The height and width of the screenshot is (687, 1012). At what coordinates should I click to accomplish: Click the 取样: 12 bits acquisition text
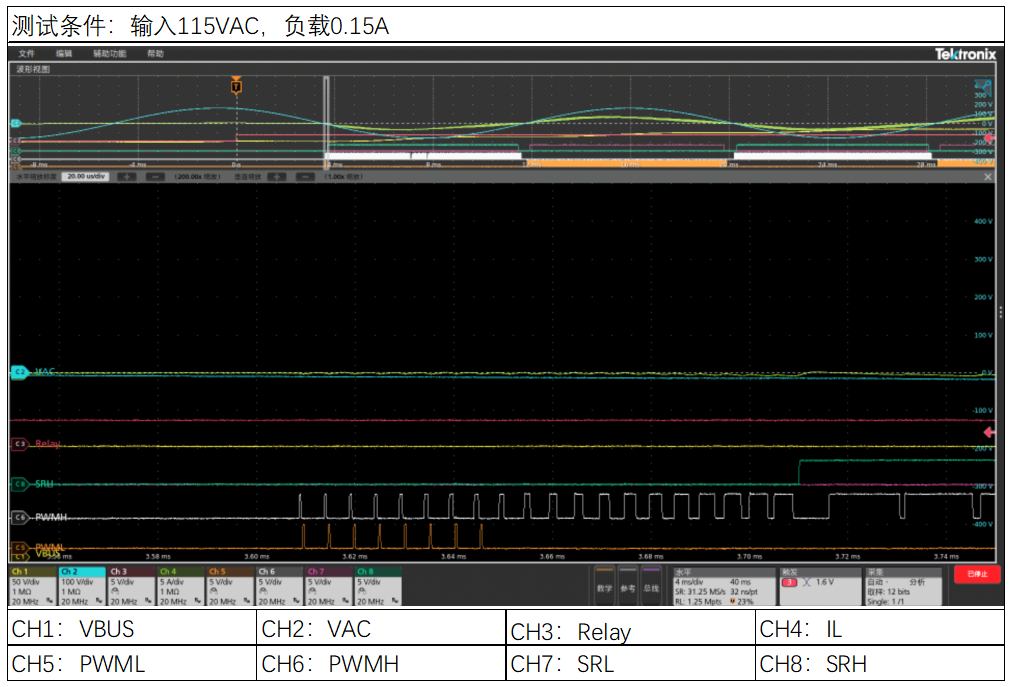coord(888,592)
